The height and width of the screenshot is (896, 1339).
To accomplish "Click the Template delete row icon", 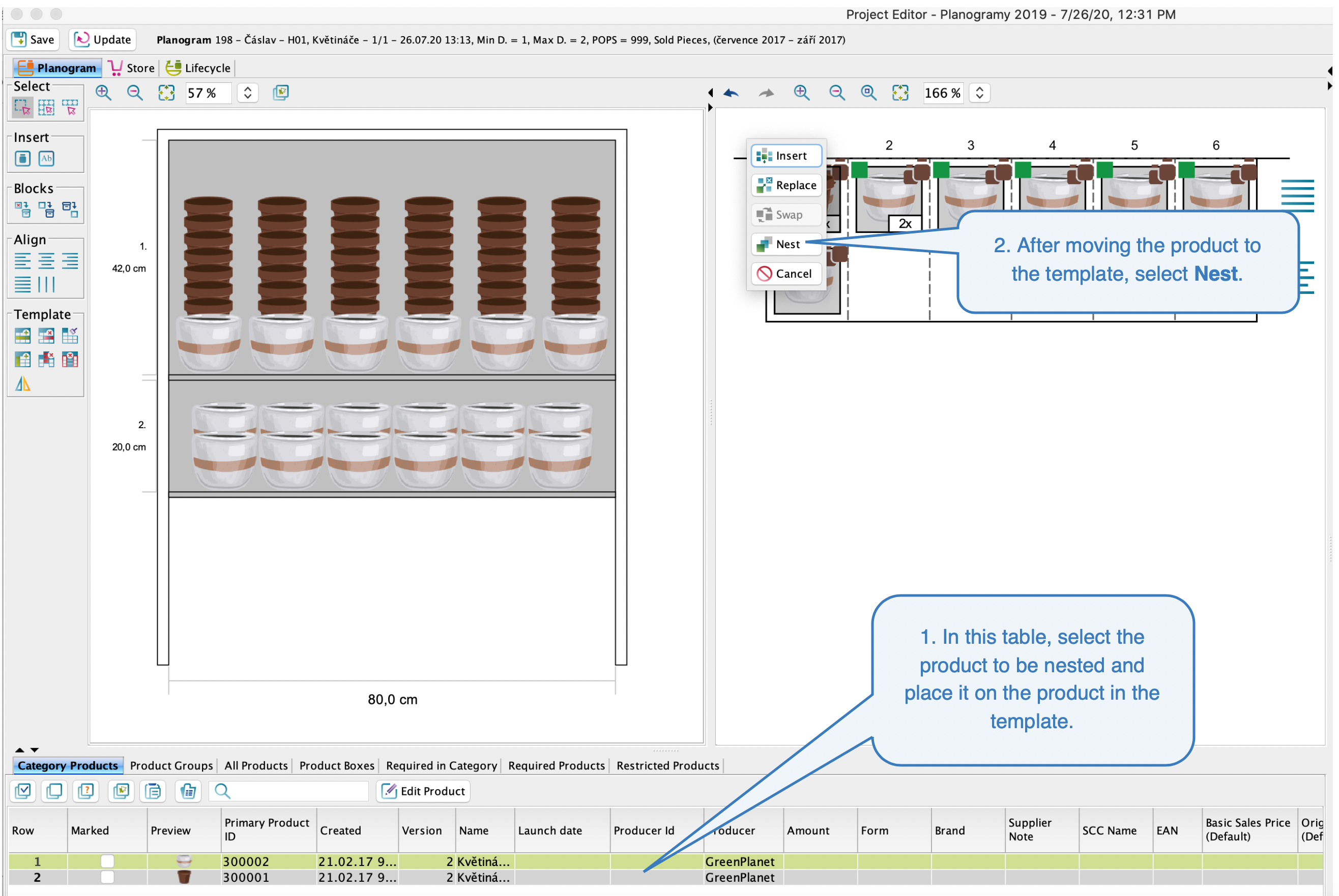I will (x=46, y=336).
